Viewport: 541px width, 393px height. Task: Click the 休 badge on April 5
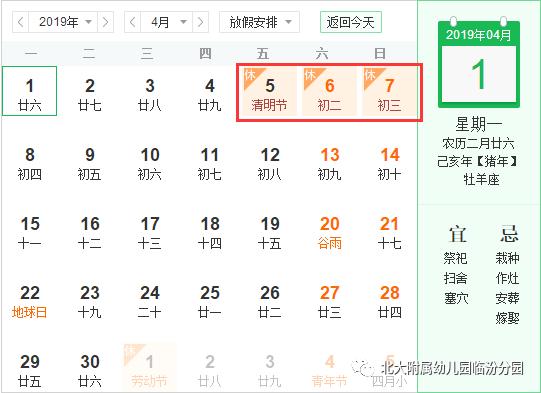pos(249,75)
